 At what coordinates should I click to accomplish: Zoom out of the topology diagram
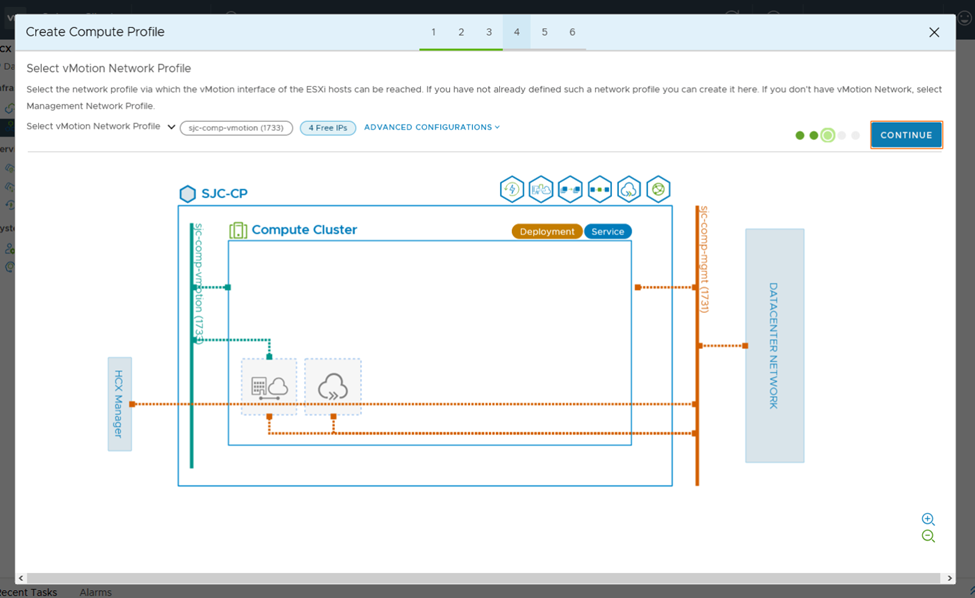click(928, 537)
